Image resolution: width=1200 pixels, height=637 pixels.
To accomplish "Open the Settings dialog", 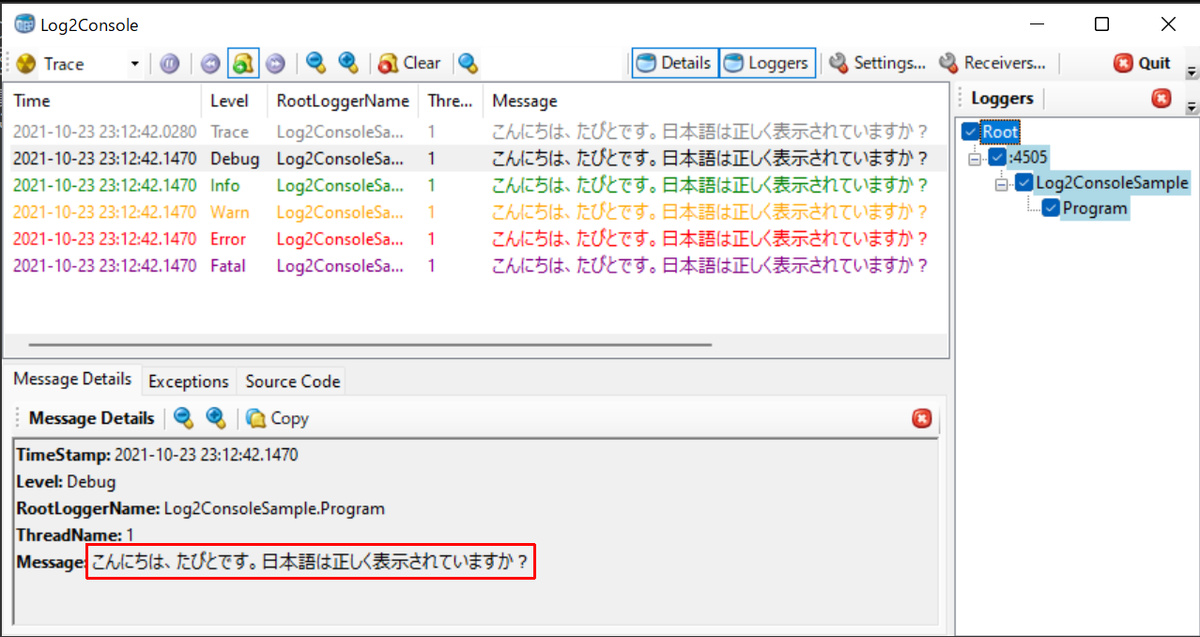I will click(x=877, y=62).
